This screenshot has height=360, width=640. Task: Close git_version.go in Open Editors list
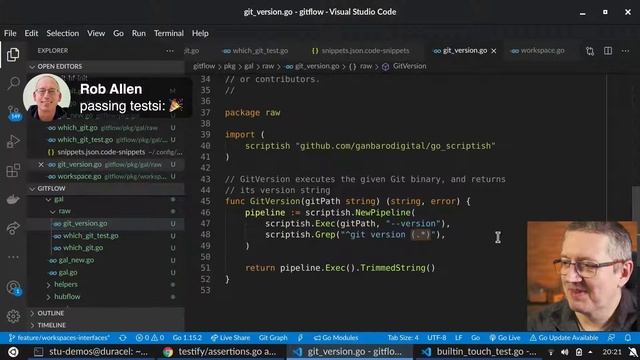click(x=41, y=164)
